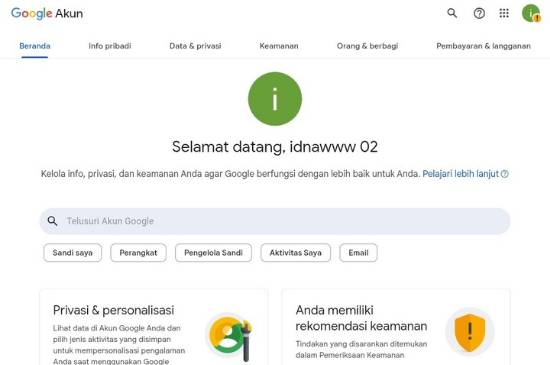The height and width of the screenshot is (365, 550).
Task: Click the large green profile picture
Action: (275, 99)
